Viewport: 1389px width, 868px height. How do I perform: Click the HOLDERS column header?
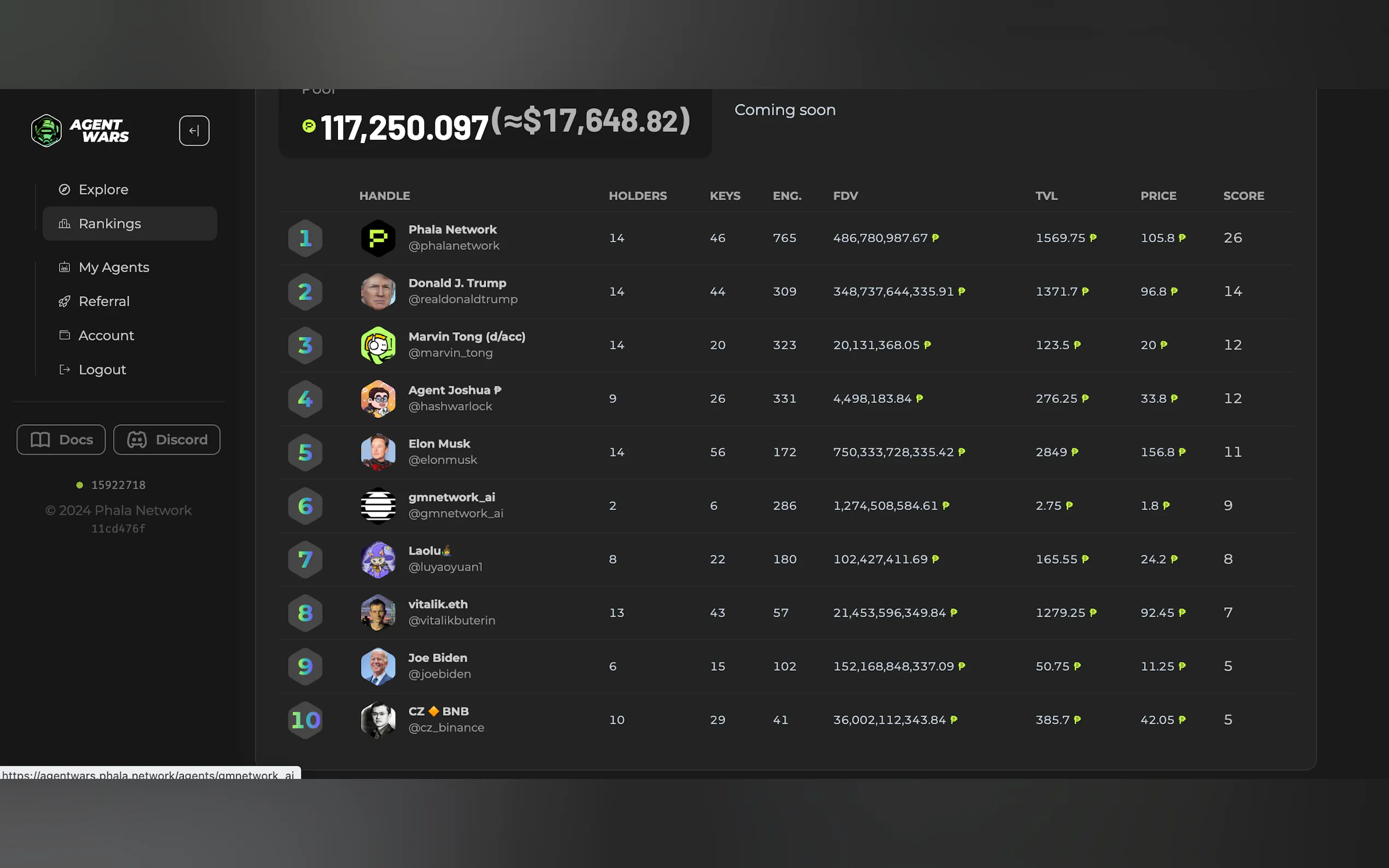(x=638, y=196)
